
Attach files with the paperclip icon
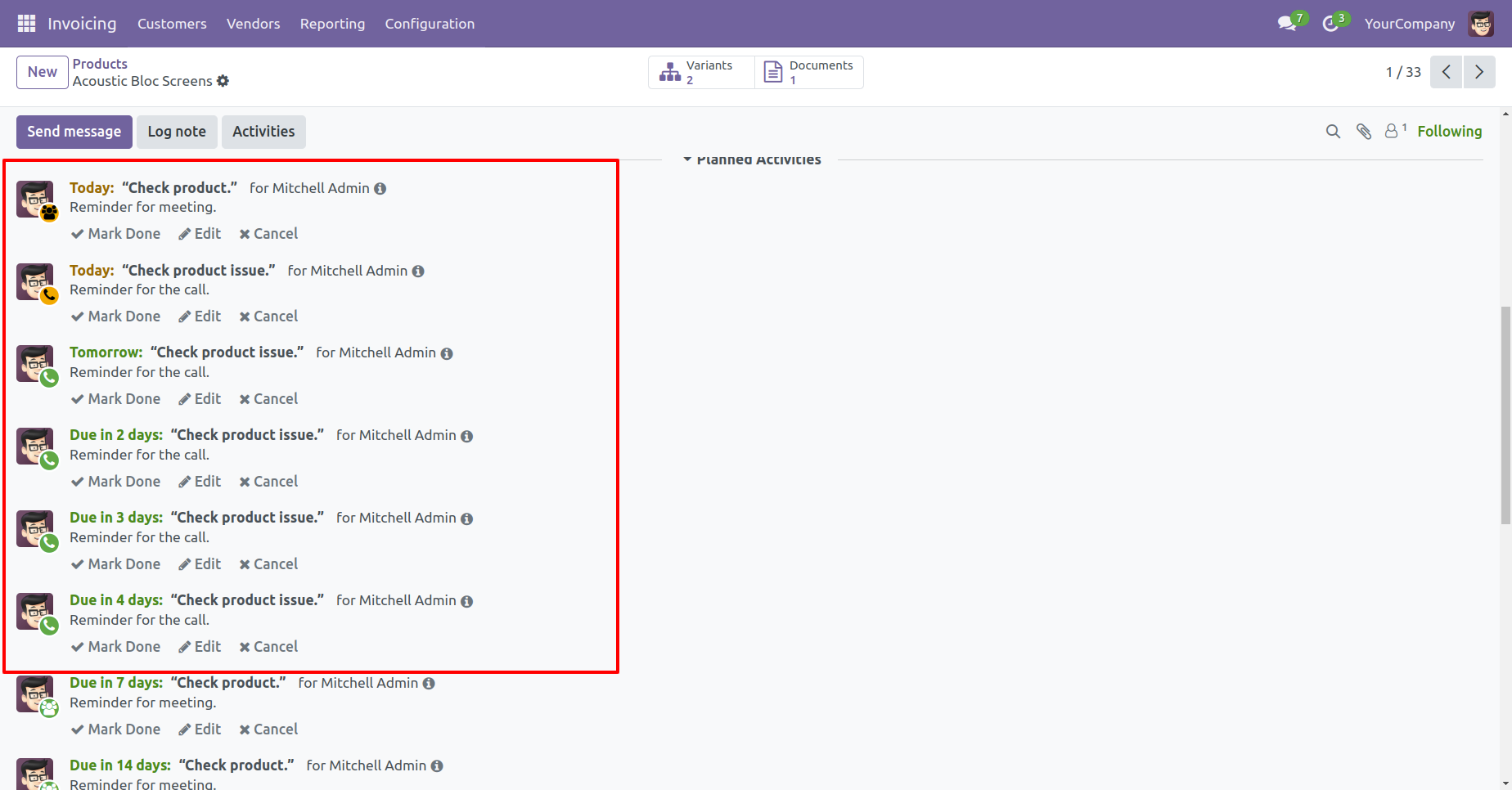pyautogui.click(x=1364, y=132)
